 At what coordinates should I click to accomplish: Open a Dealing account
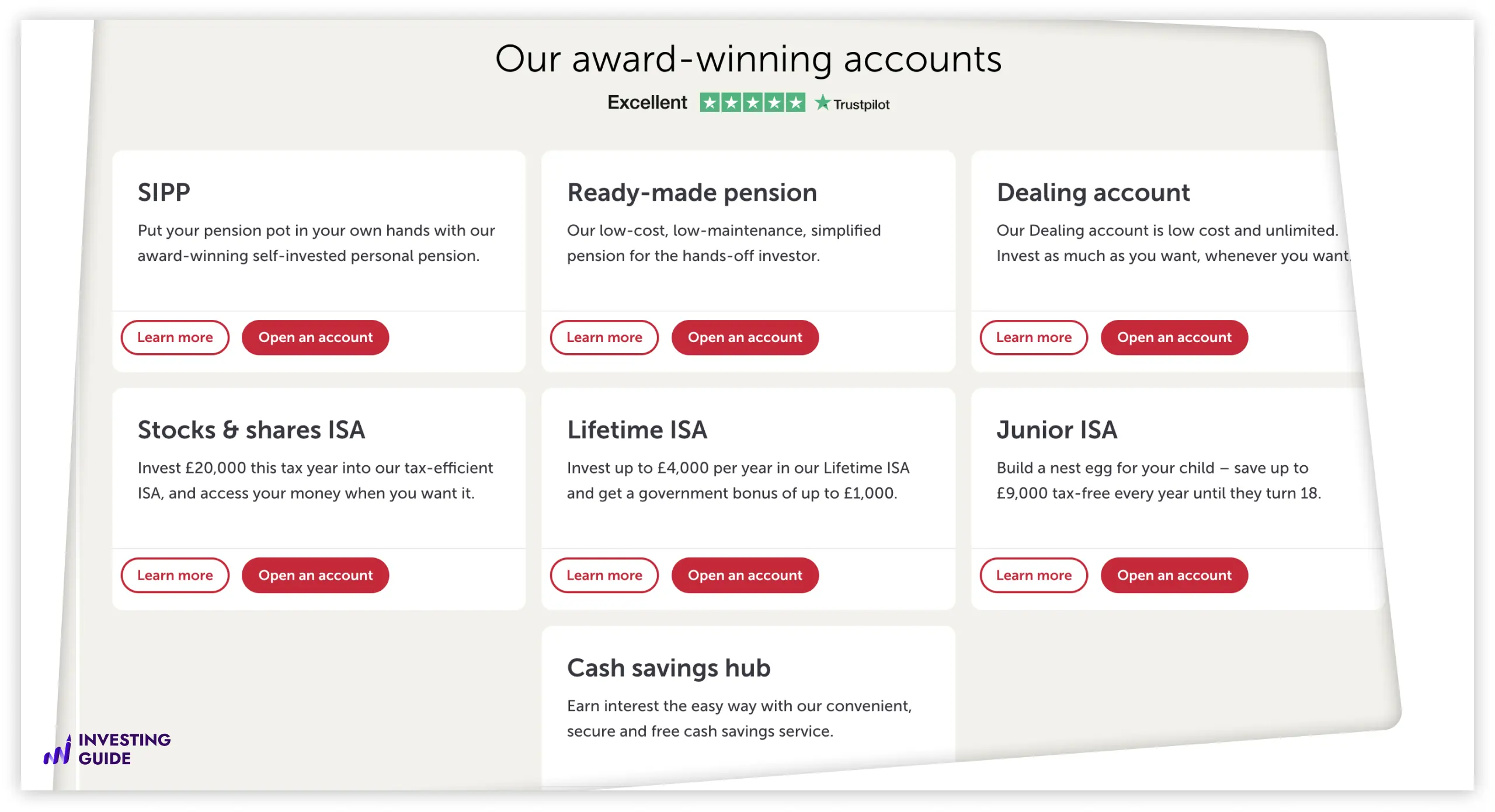pyautogui.click(x=1174, y=337)
